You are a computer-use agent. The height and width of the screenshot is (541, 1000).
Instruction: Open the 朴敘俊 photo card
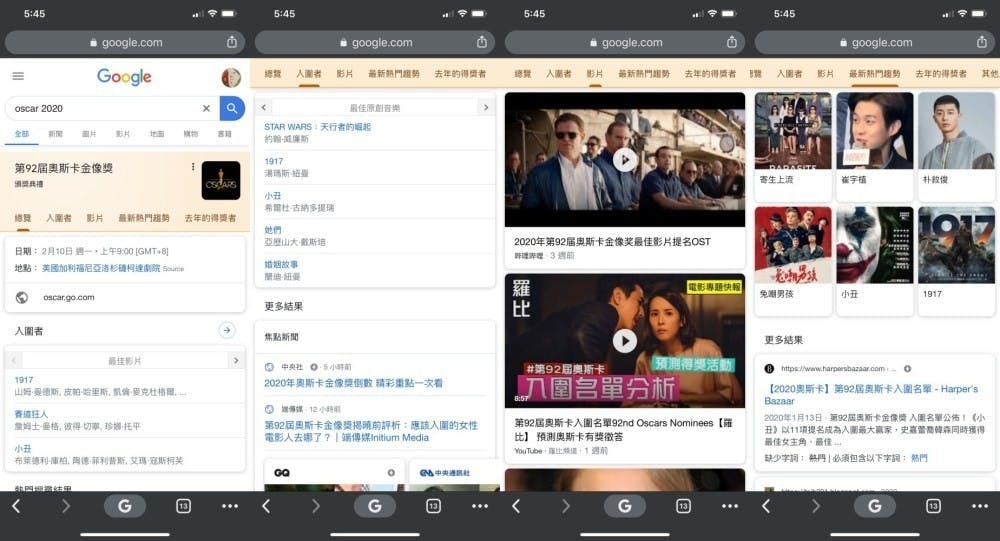pyautogui.click(x=957, y=146)
